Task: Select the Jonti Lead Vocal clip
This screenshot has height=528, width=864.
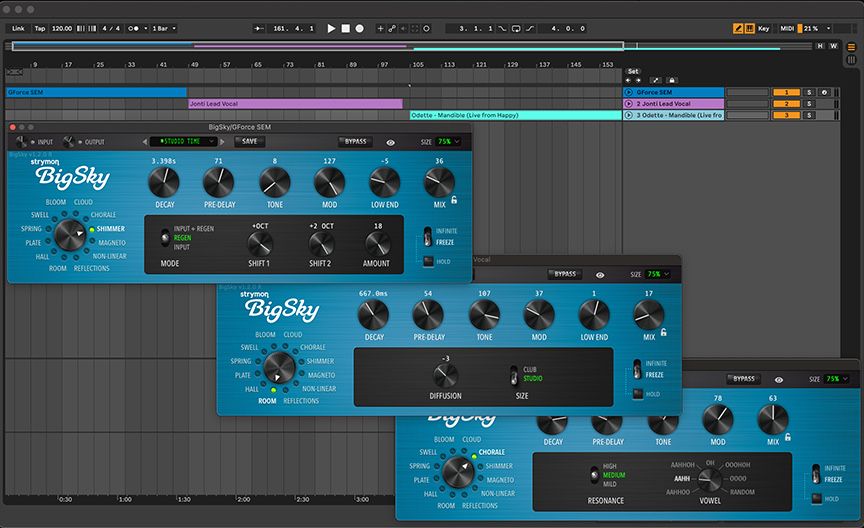Action: [x=295, y=104]
